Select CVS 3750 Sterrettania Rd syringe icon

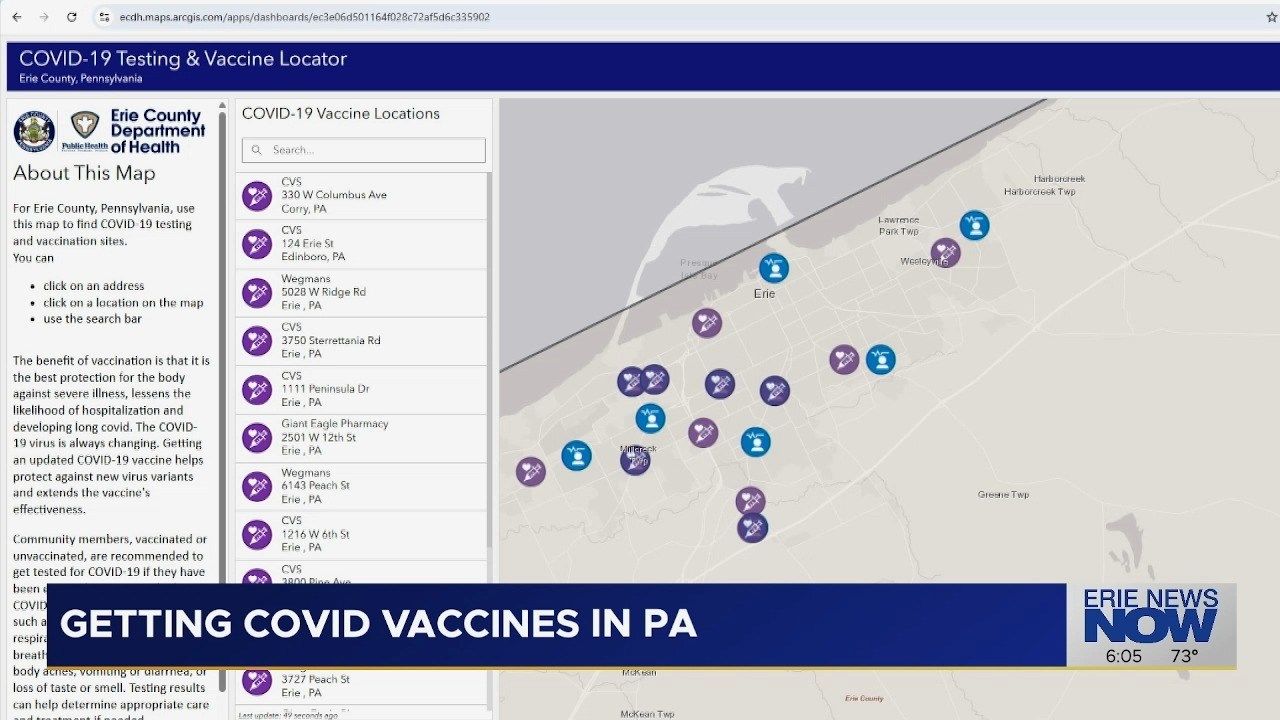coord(257,341)
